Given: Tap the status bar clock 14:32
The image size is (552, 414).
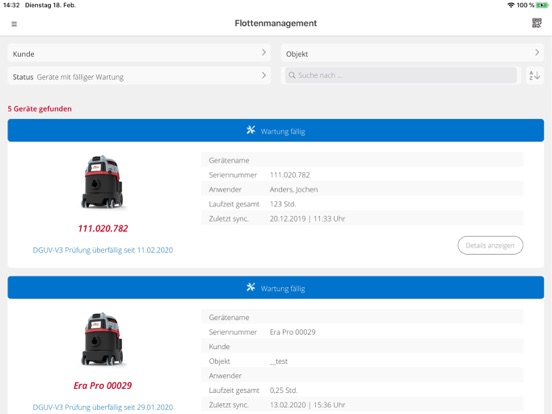Looking at the screenshot, I should coord(11,5).
